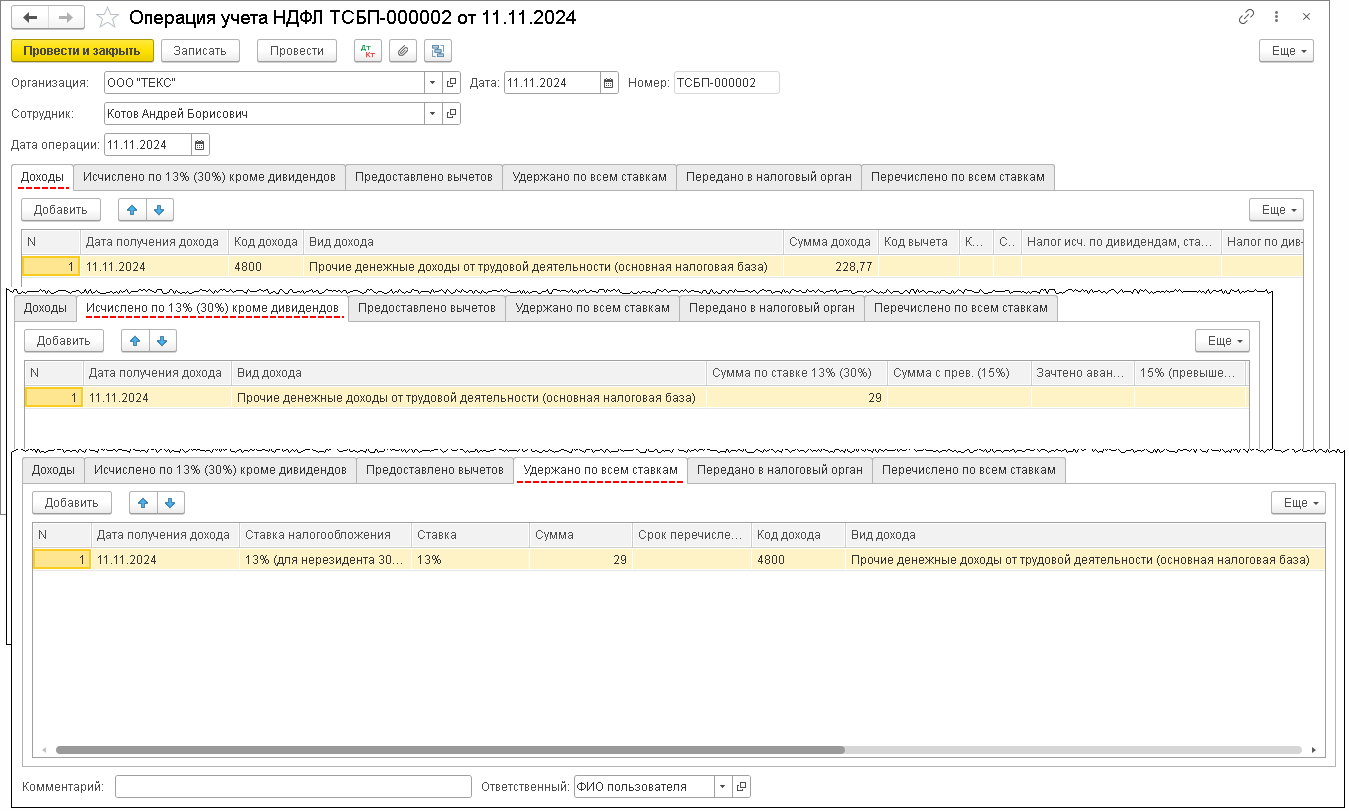Screen dimensions: 1349x811
Task: Click the Код вычета column header
Action: point(918,242)
